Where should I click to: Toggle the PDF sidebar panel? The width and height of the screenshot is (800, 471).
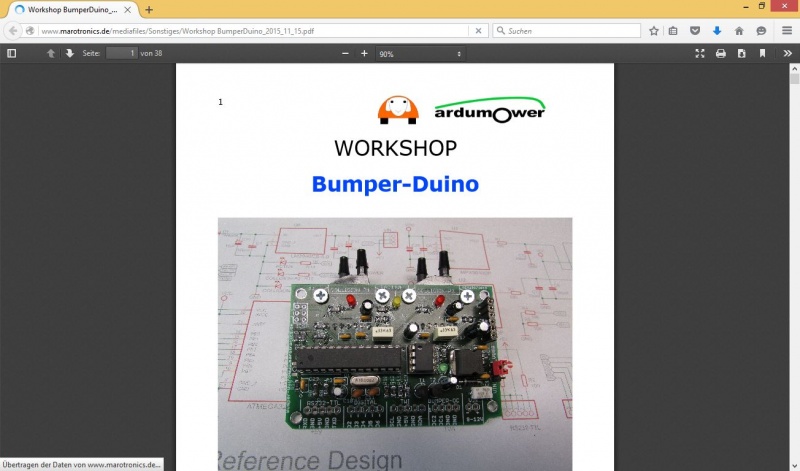pyautogui.click(x=12, y=53)
